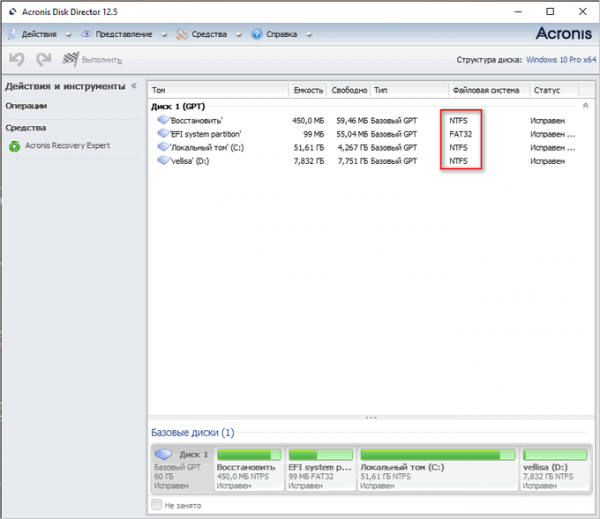Click the volume icon of vellisa (D:)
The height and width of the screenshot is (519, 600).
(163, 160)
